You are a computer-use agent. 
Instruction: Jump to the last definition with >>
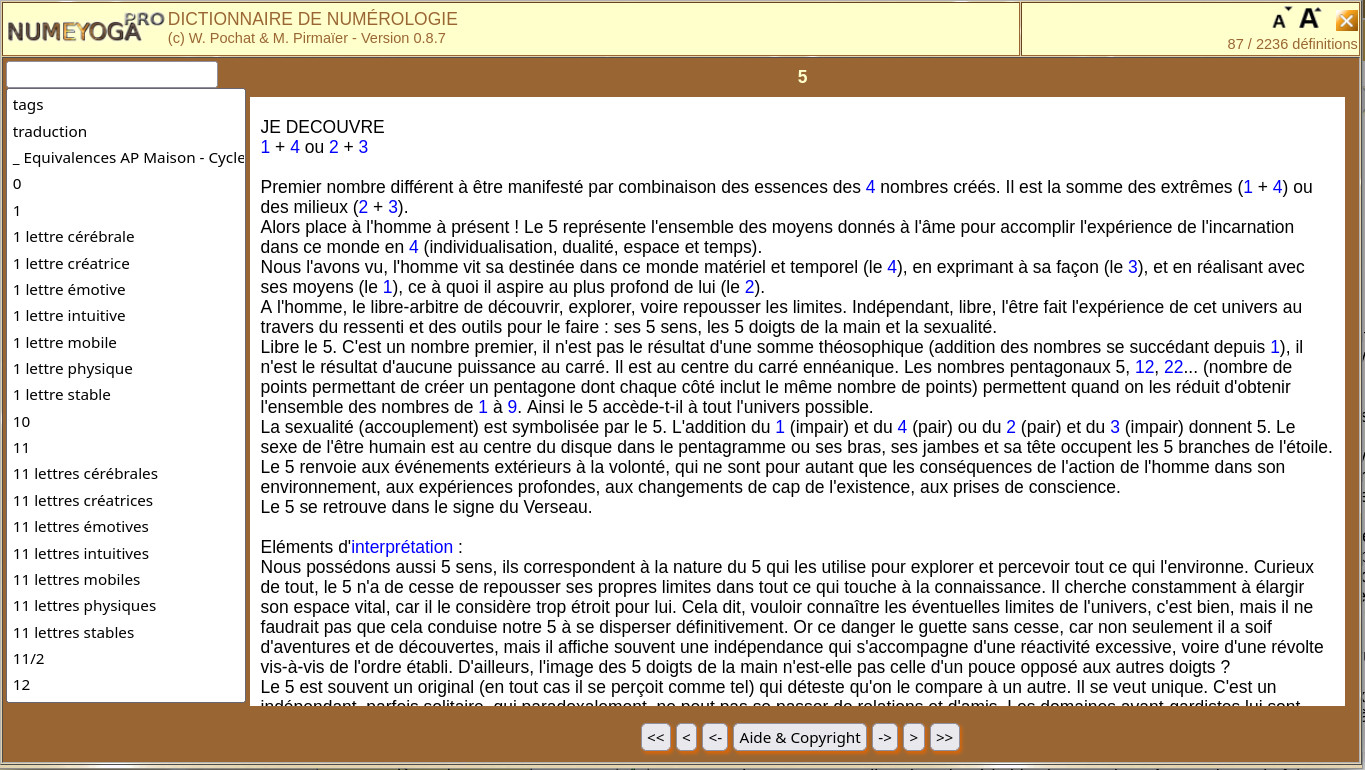[x=944, y=737]
